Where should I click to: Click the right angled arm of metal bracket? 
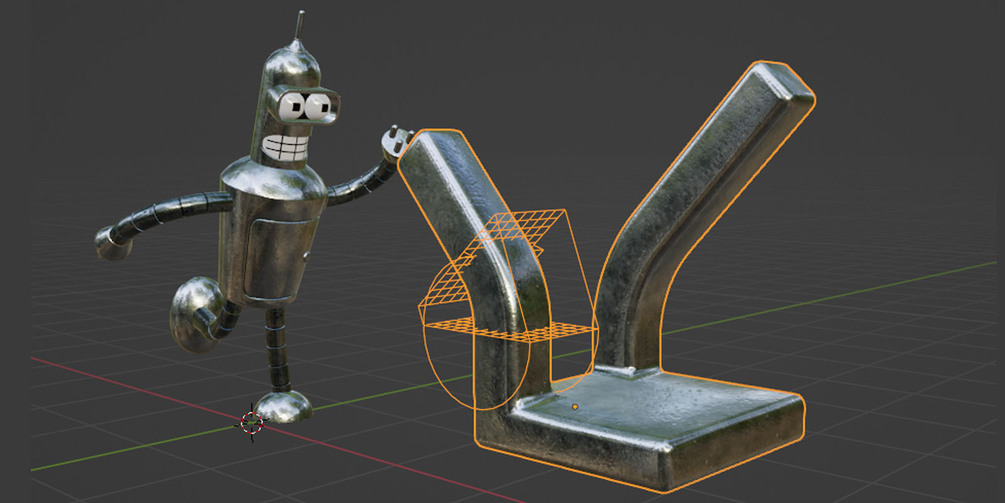(705, 218)
